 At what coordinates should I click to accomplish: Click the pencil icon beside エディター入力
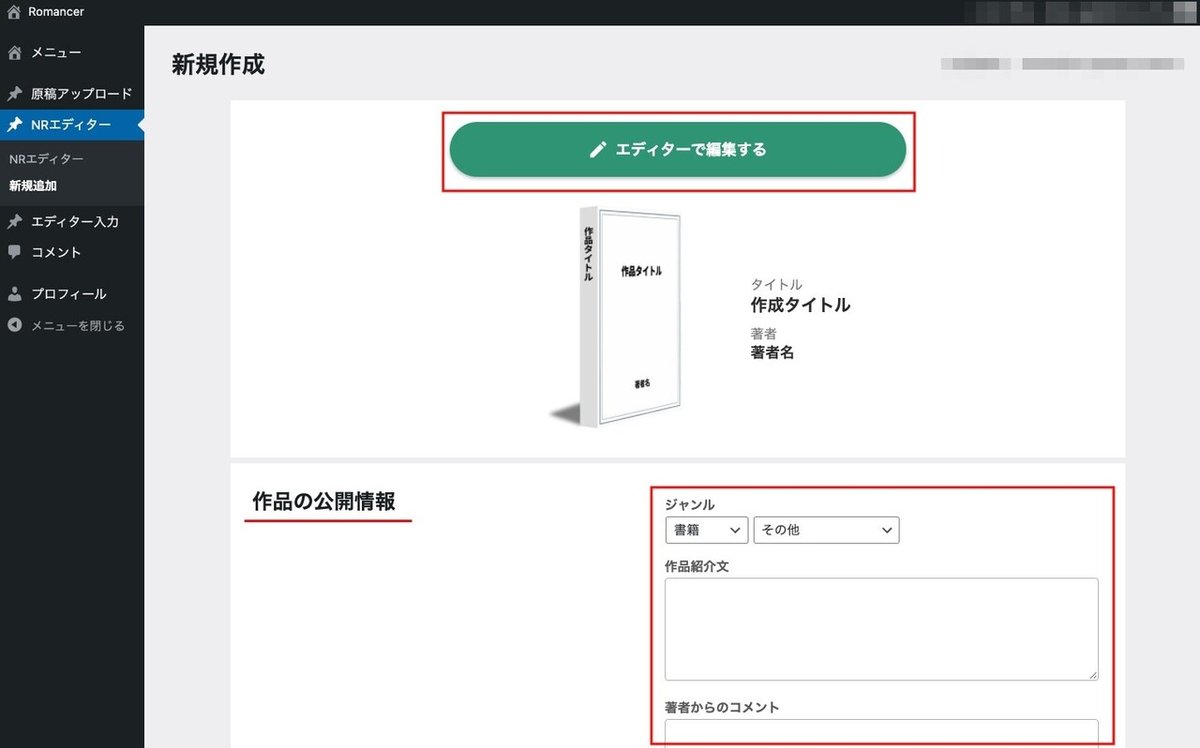14,221
